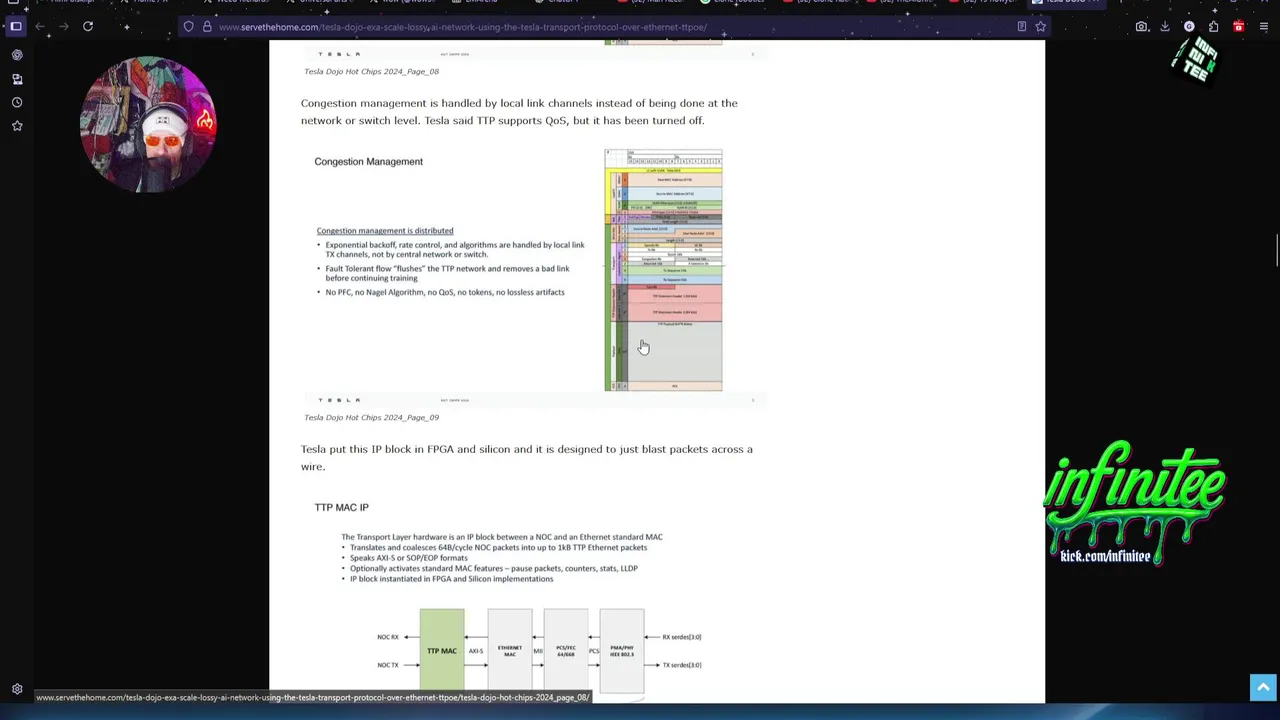The image size is (1280, 720).
Task: Open history from the sidebar
Action: 17,102
